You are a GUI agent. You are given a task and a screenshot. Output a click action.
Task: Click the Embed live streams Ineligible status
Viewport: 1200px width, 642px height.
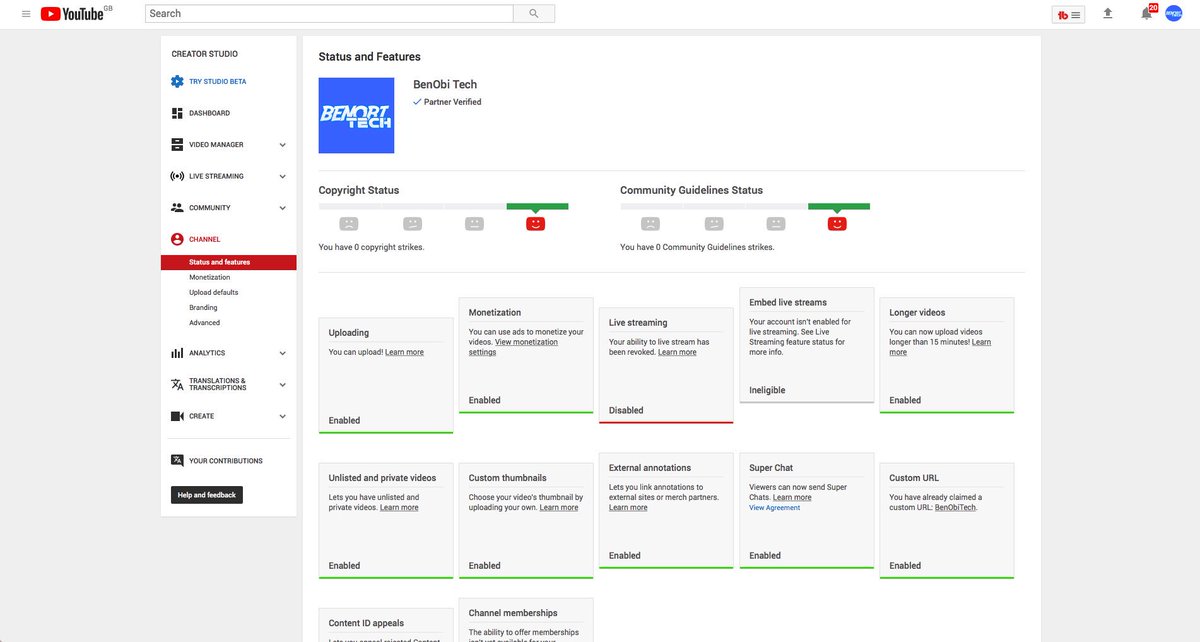click(x=767, y=390)
